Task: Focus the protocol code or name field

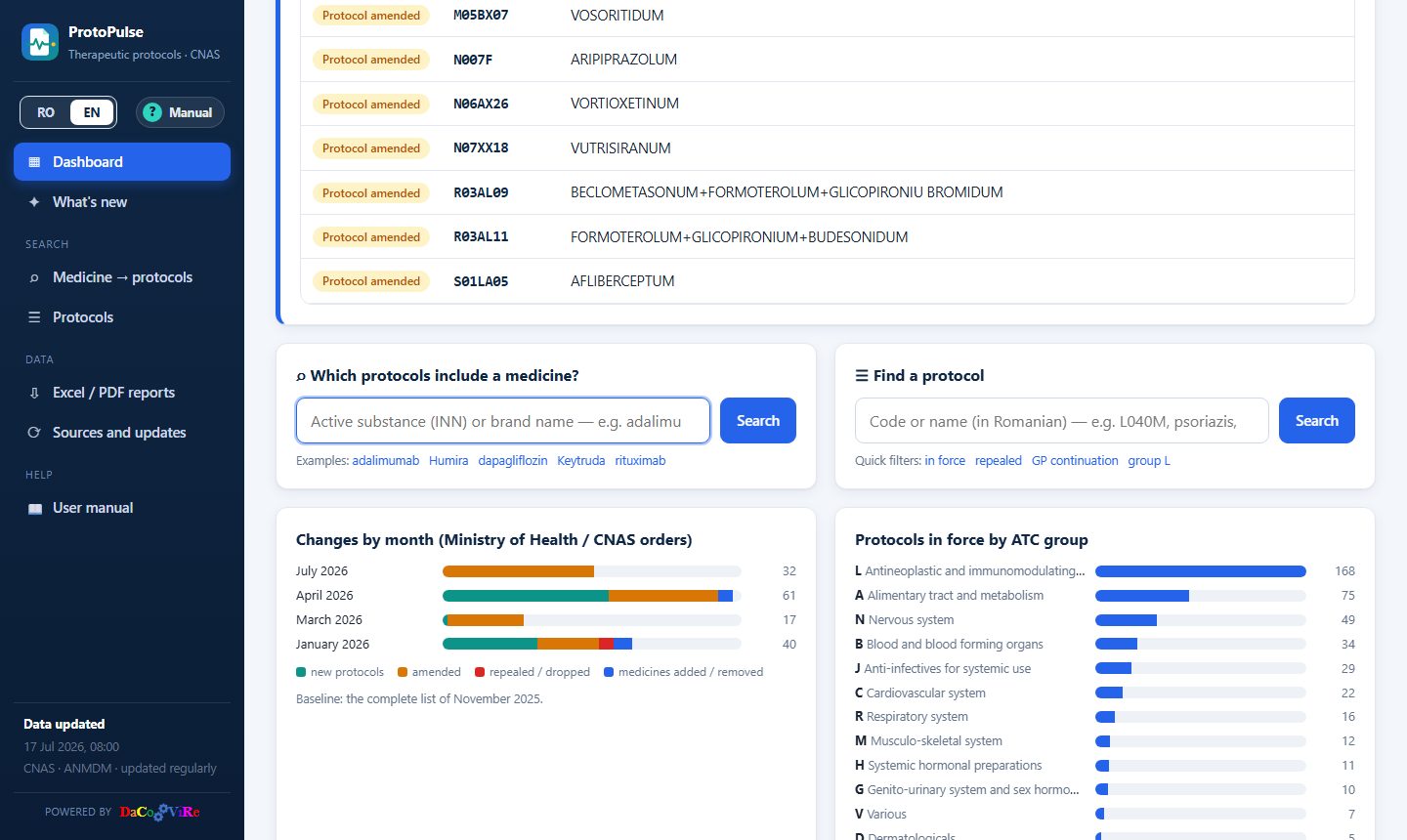Action: point(1062,421)
